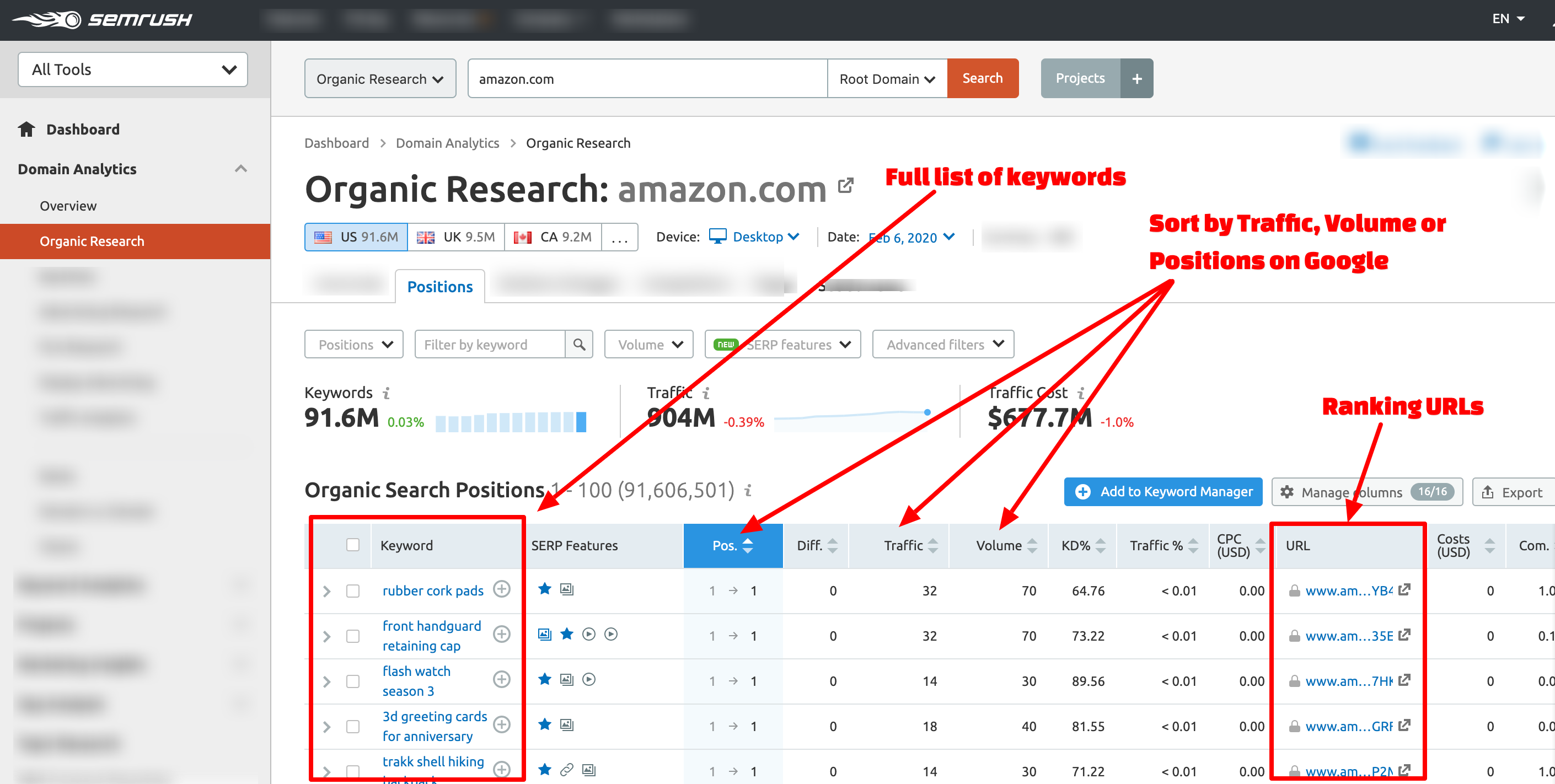Click the Semrush logo

pyautogui.click(x=103, y=20)
